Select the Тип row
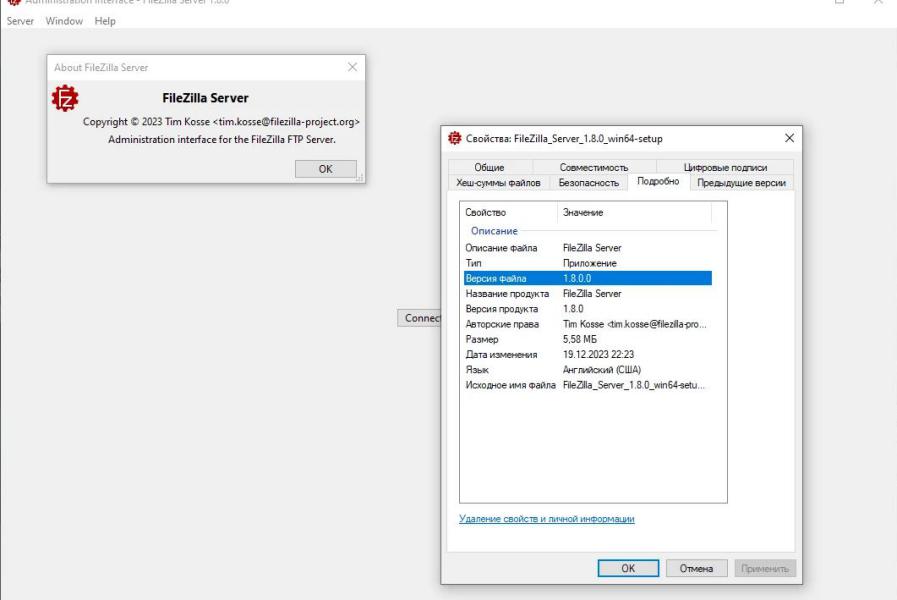The width and height of the screenshot is (897, 600). coord(588,263)
